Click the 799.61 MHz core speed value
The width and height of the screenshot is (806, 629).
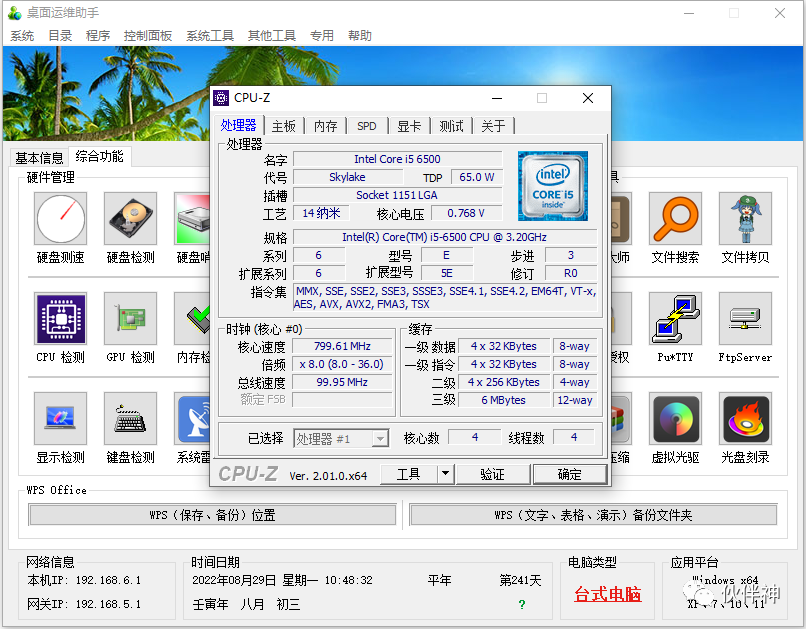tap(342, 346)
